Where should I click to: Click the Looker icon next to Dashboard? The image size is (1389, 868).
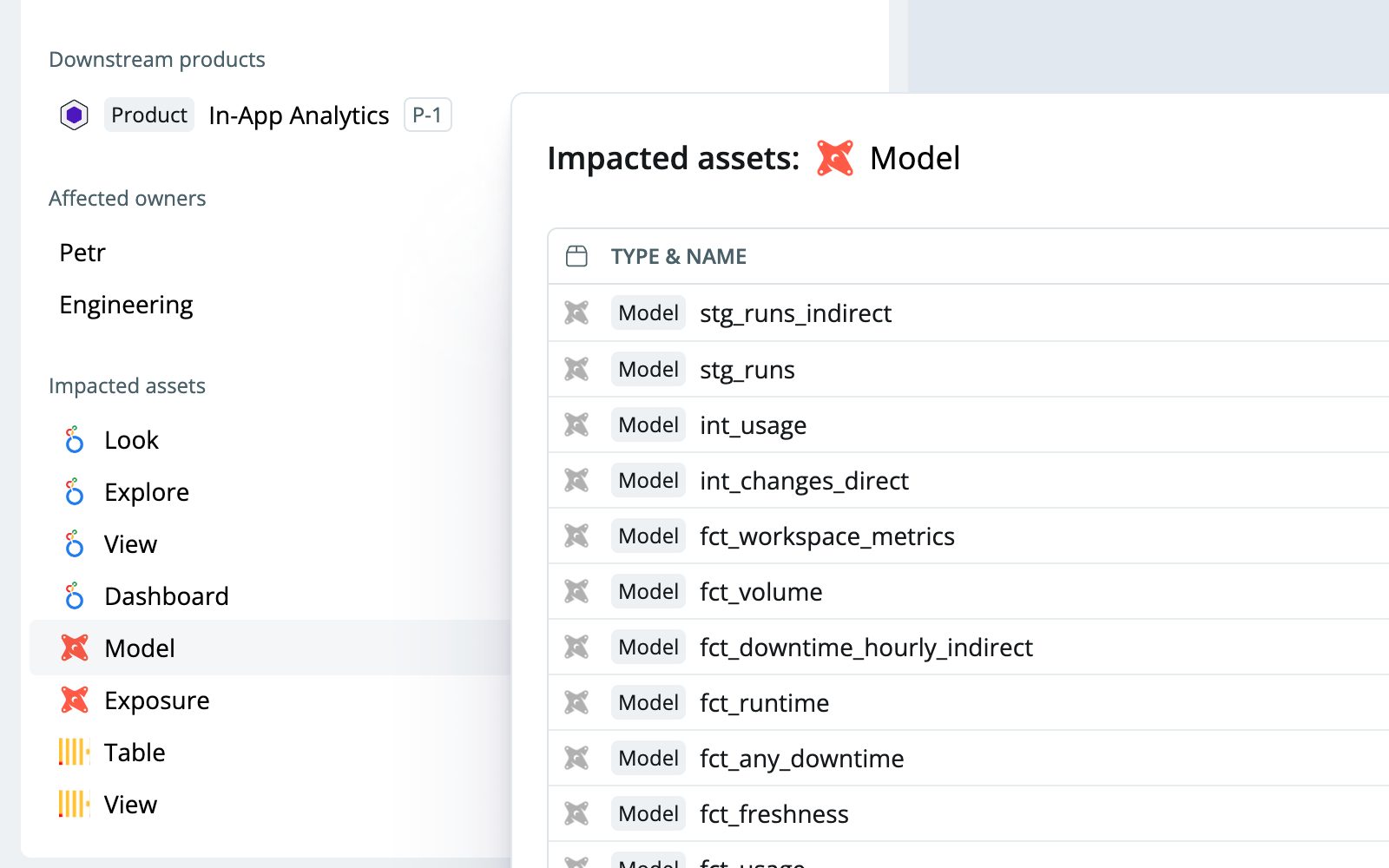pyautogui.click(x=74, y=595)
